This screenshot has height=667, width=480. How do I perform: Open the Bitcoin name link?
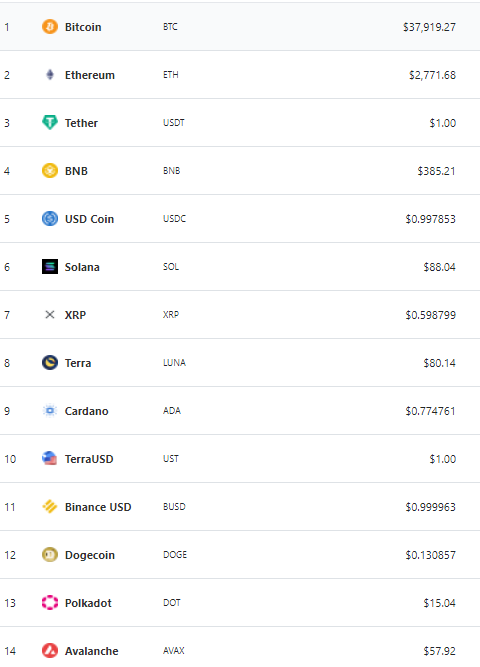pos(83,27)
